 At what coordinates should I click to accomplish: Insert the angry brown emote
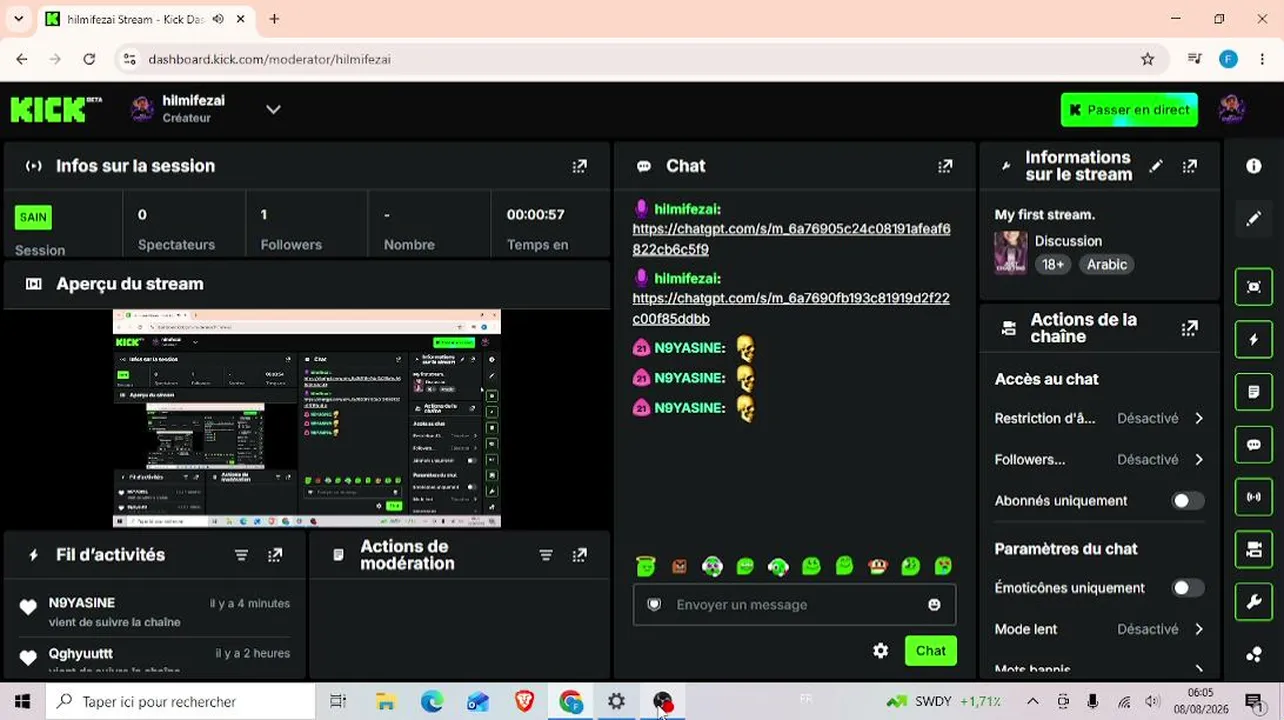[679, 567]
